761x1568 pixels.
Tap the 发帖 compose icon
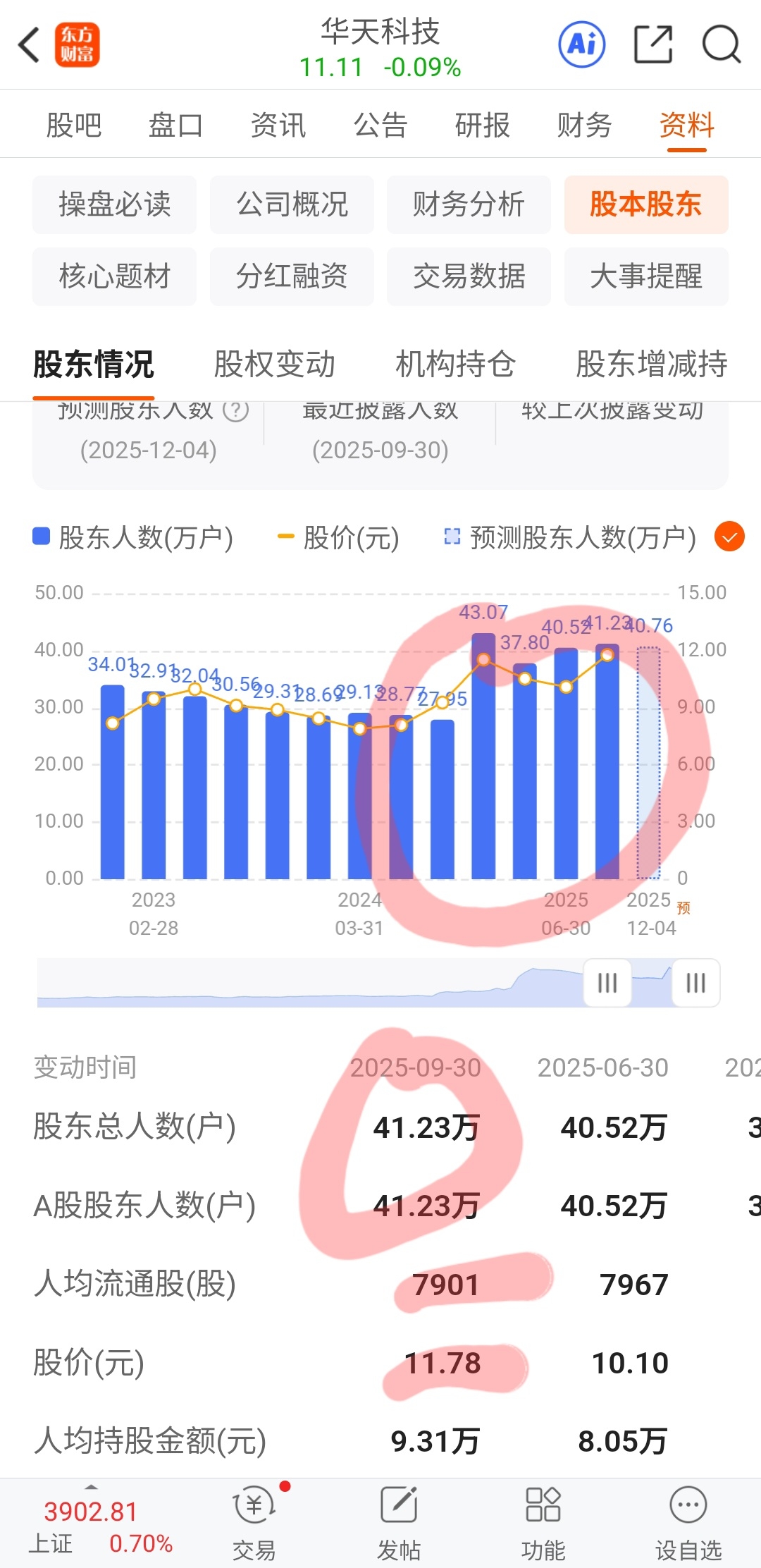point(399,1505)
